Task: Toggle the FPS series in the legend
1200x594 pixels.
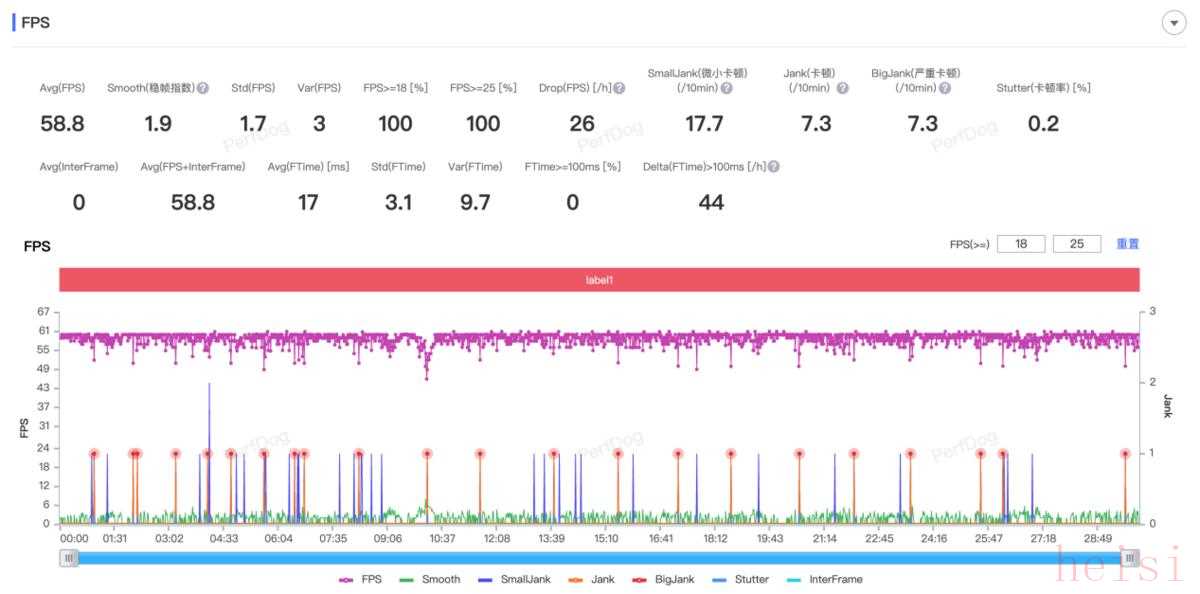Action: pyautogui.click(x=361, y=579)
